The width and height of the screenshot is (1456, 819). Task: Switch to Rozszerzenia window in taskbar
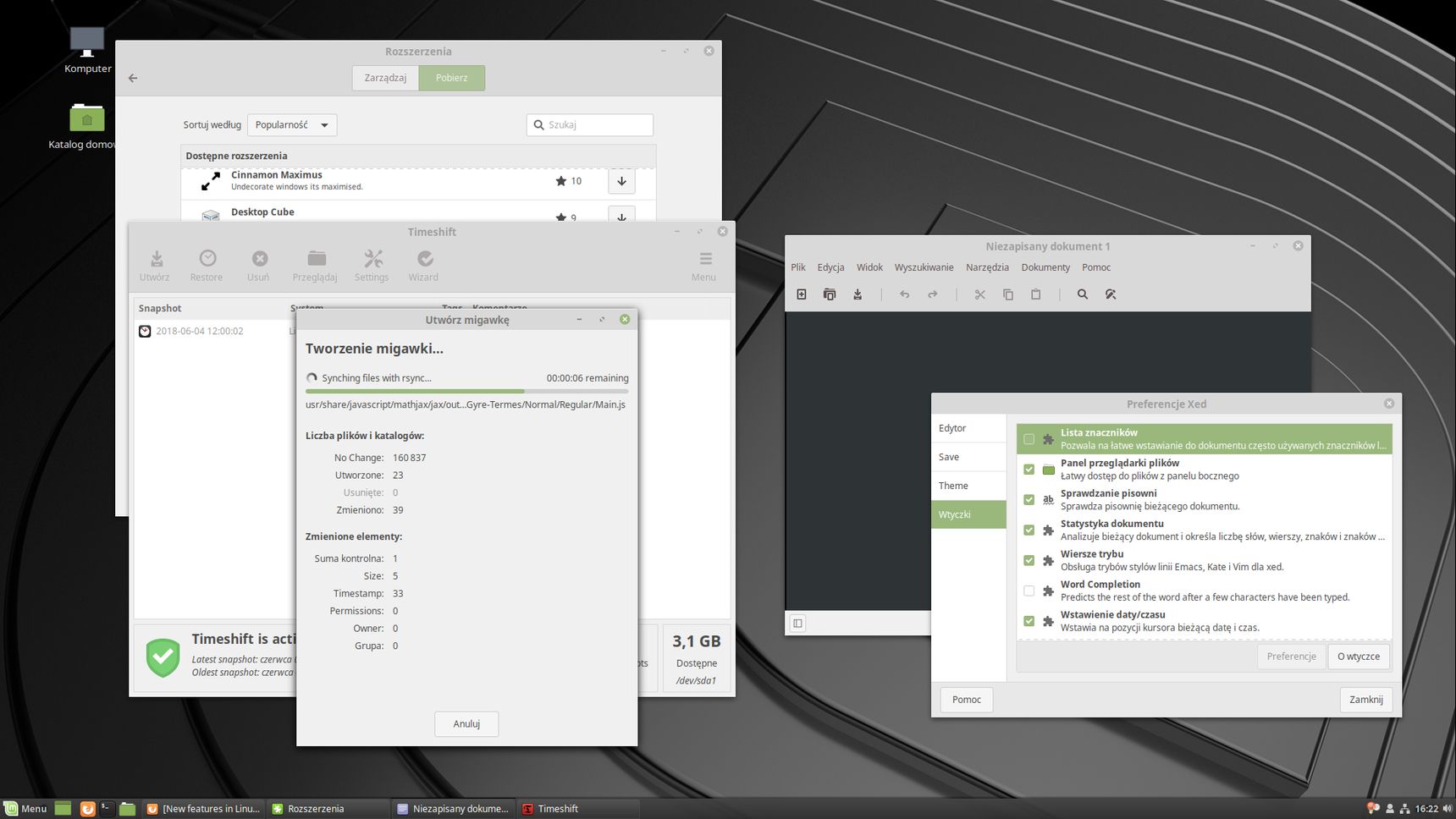(x=327, y=809)
